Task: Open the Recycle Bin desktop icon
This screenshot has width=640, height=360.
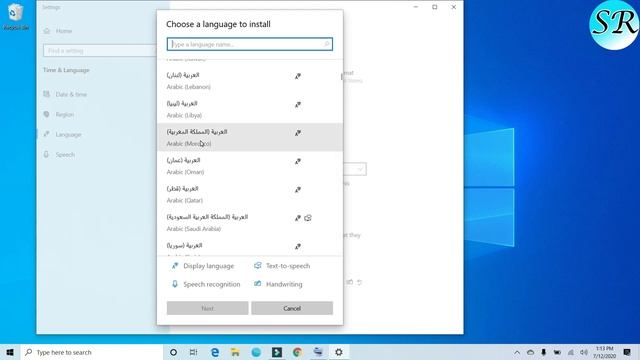Action: [16, 17]
